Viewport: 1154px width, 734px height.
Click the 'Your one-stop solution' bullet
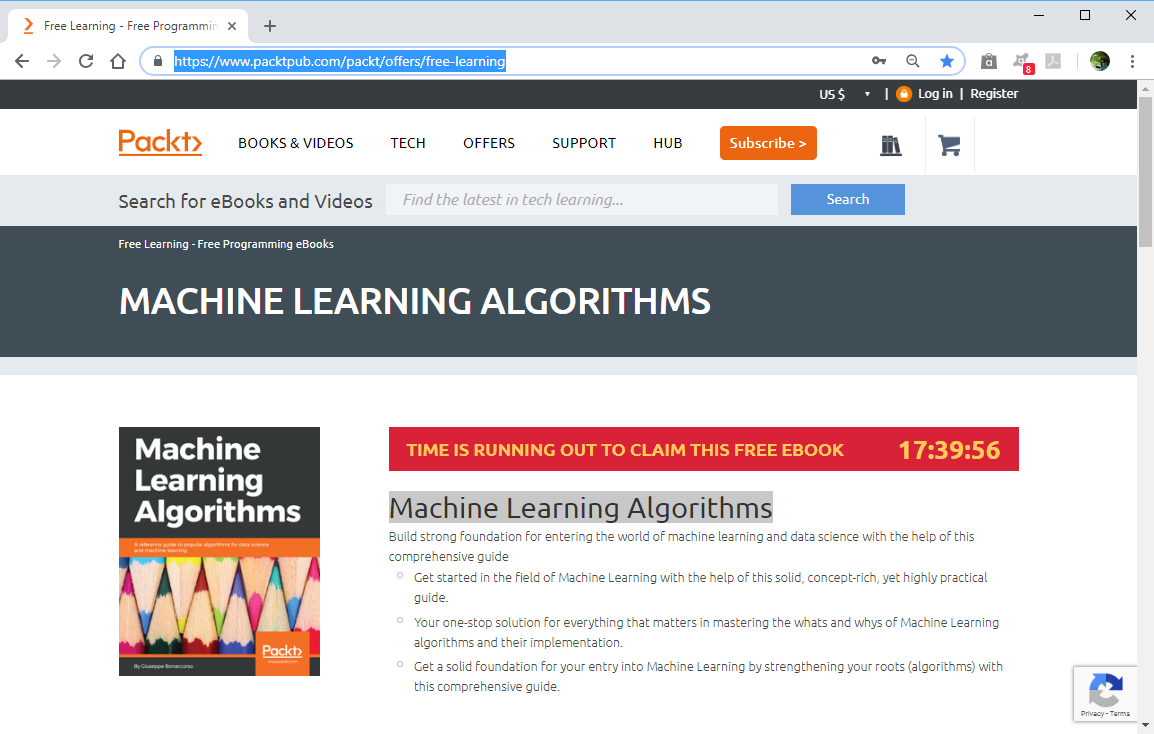pos(706,632)
